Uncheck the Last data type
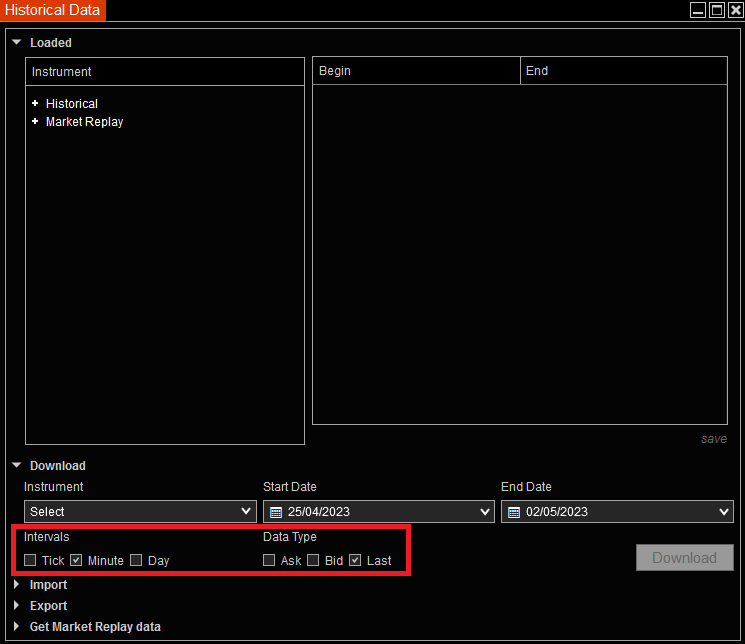This screenshot has width=745, height=644. tap(355, 560)
